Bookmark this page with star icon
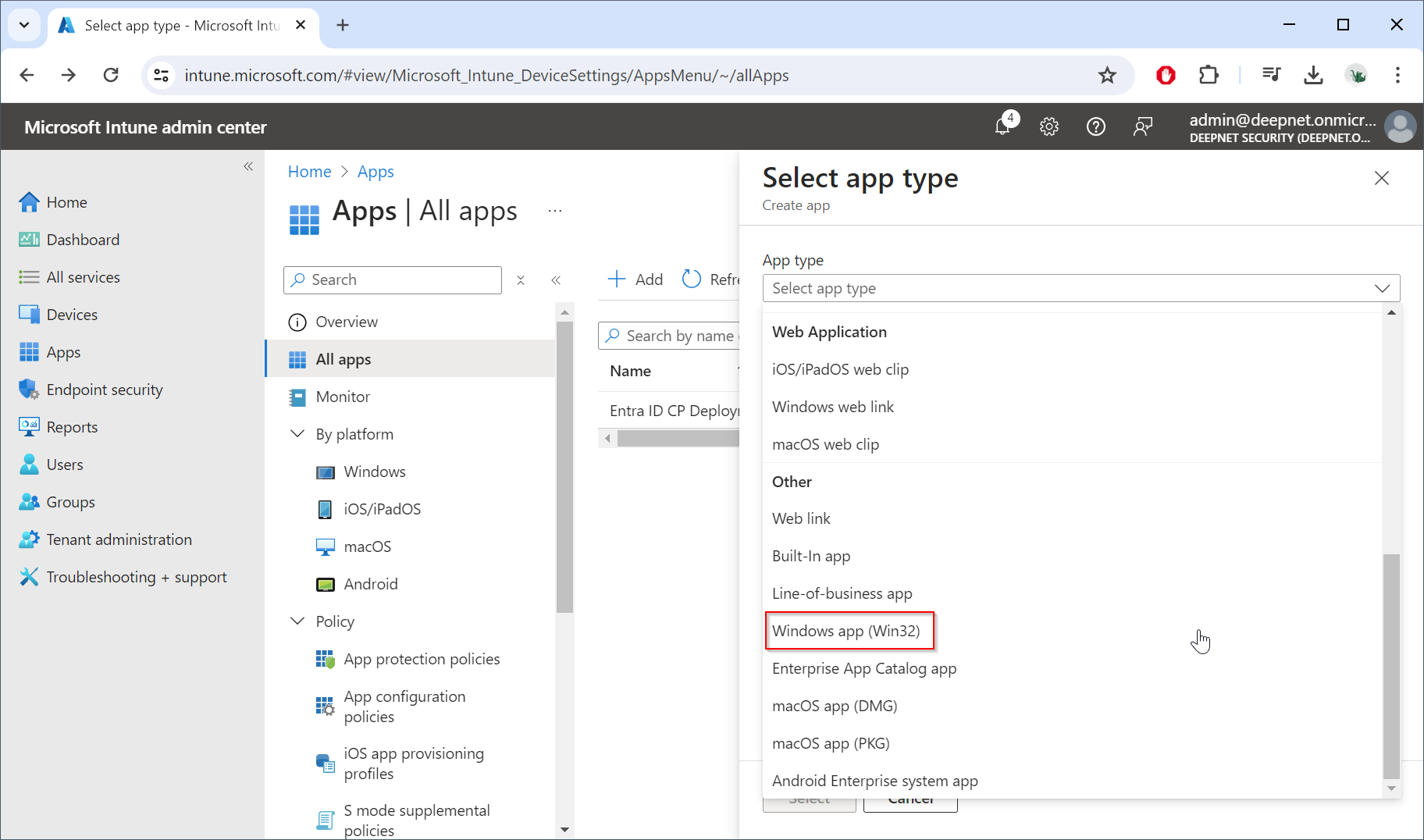The width and height of the screenshot is (1424, 840). (x=1107, y=75)
